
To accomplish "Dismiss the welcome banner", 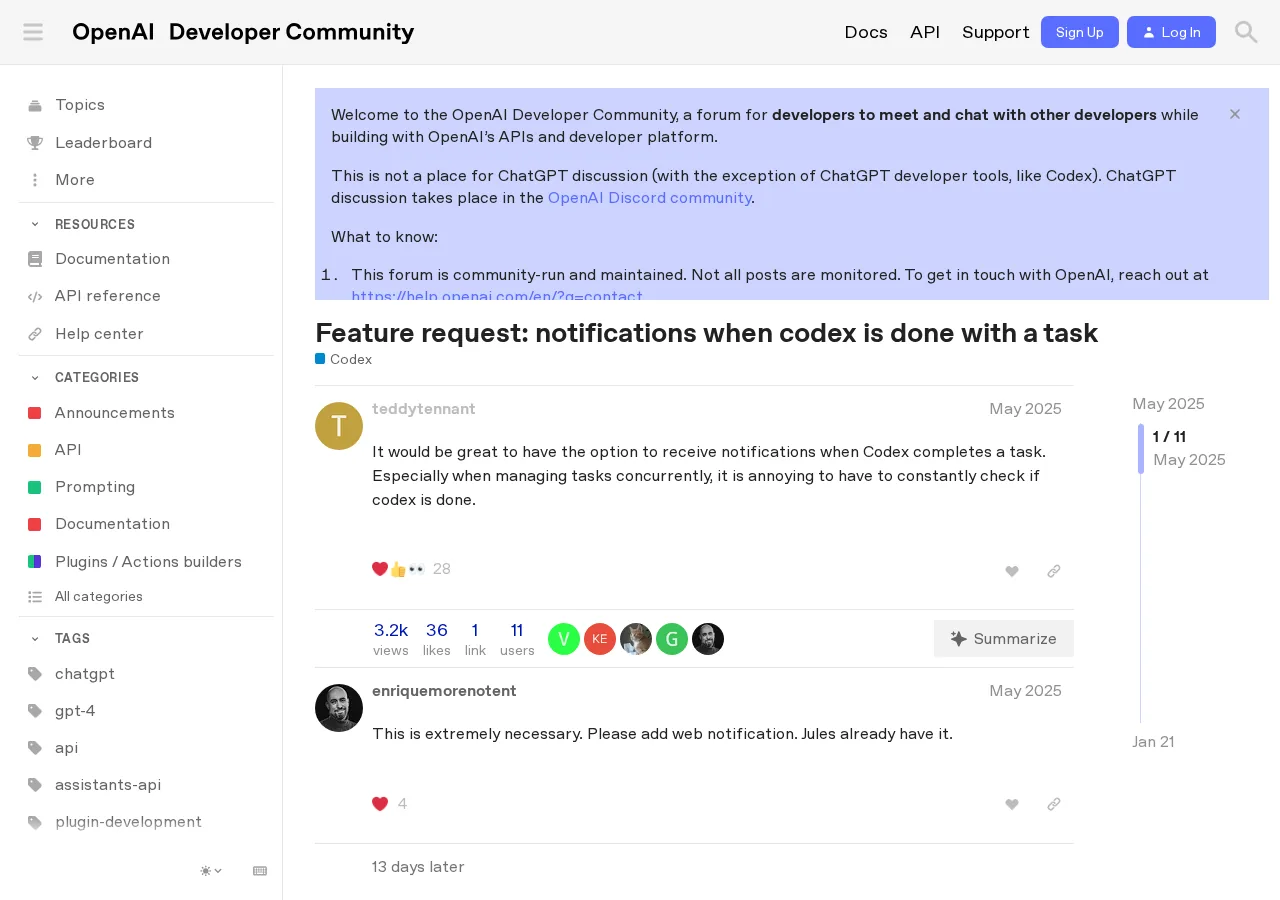I will click(x=1235, y=114).
